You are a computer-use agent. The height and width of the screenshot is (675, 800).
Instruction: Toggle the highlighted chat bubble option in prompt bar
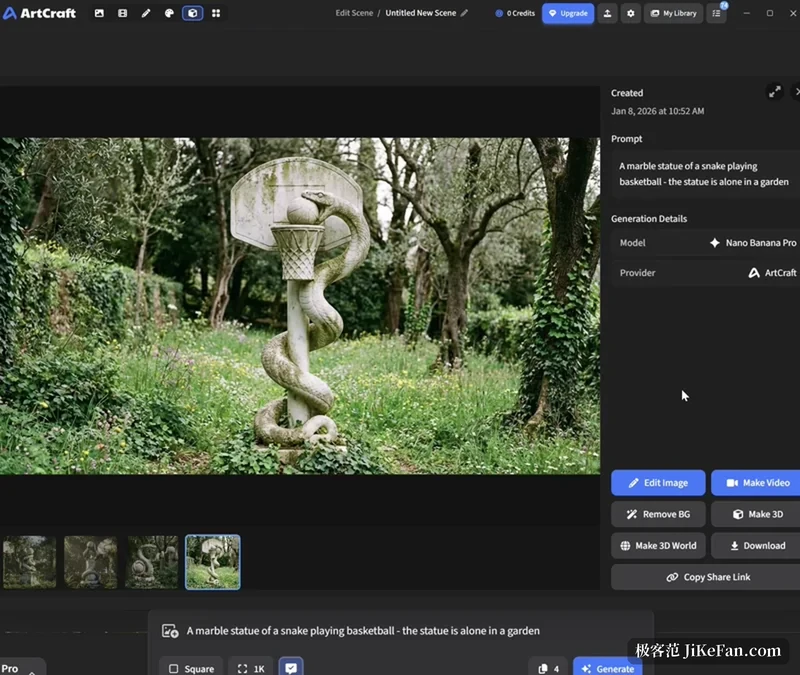click(291, 667)
